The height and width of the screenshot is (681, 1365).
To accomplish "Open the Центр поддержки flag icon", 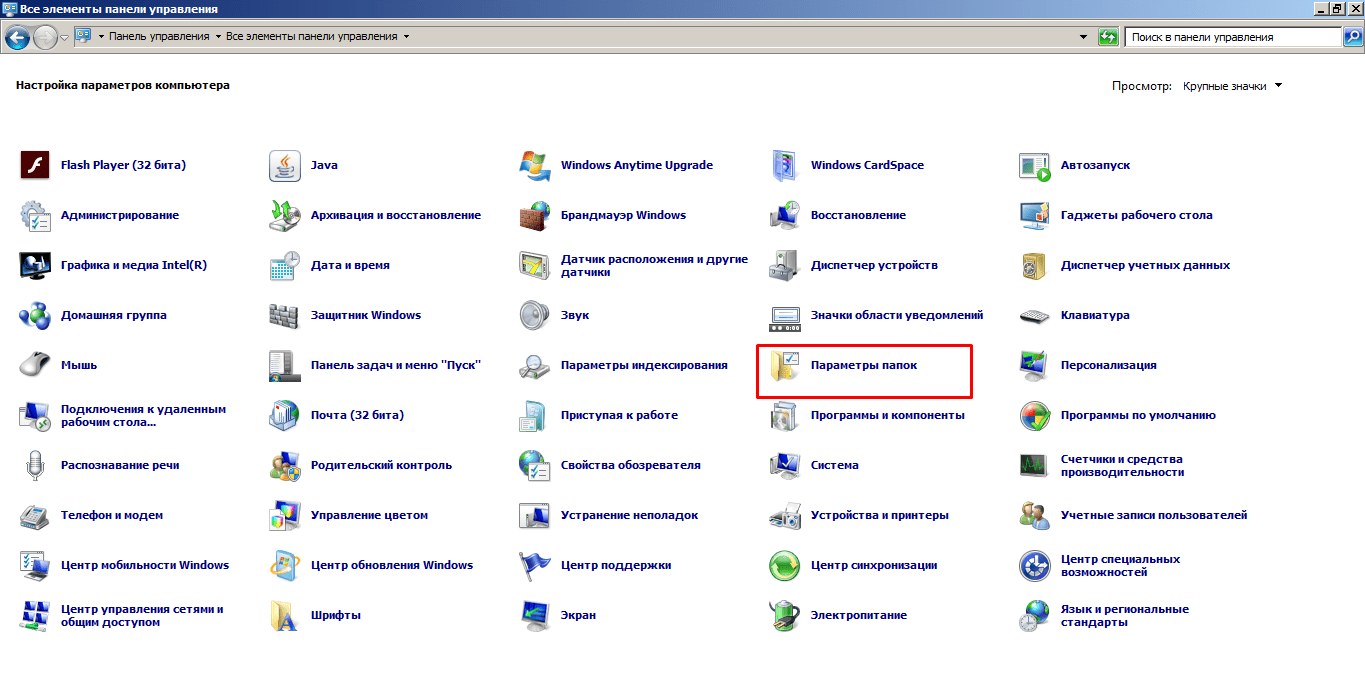I will tap(535, 565).
